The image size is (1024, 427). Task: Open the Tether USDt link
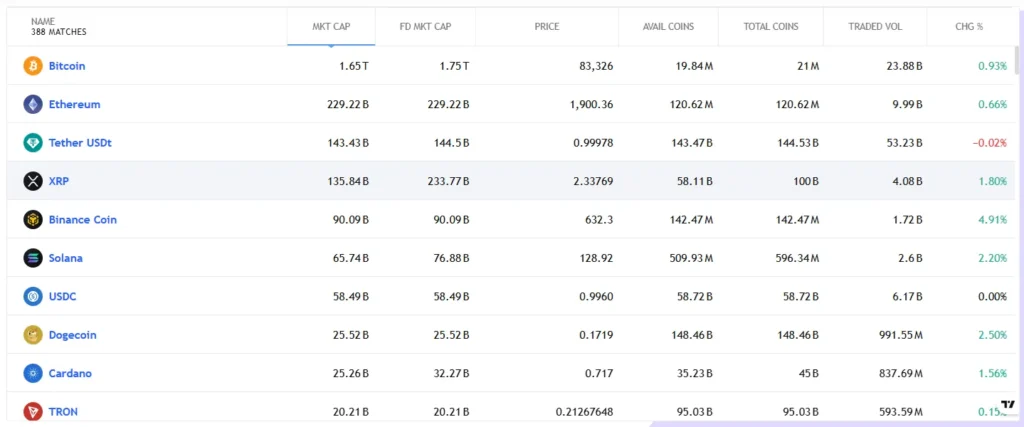click(x=80, y=142)
